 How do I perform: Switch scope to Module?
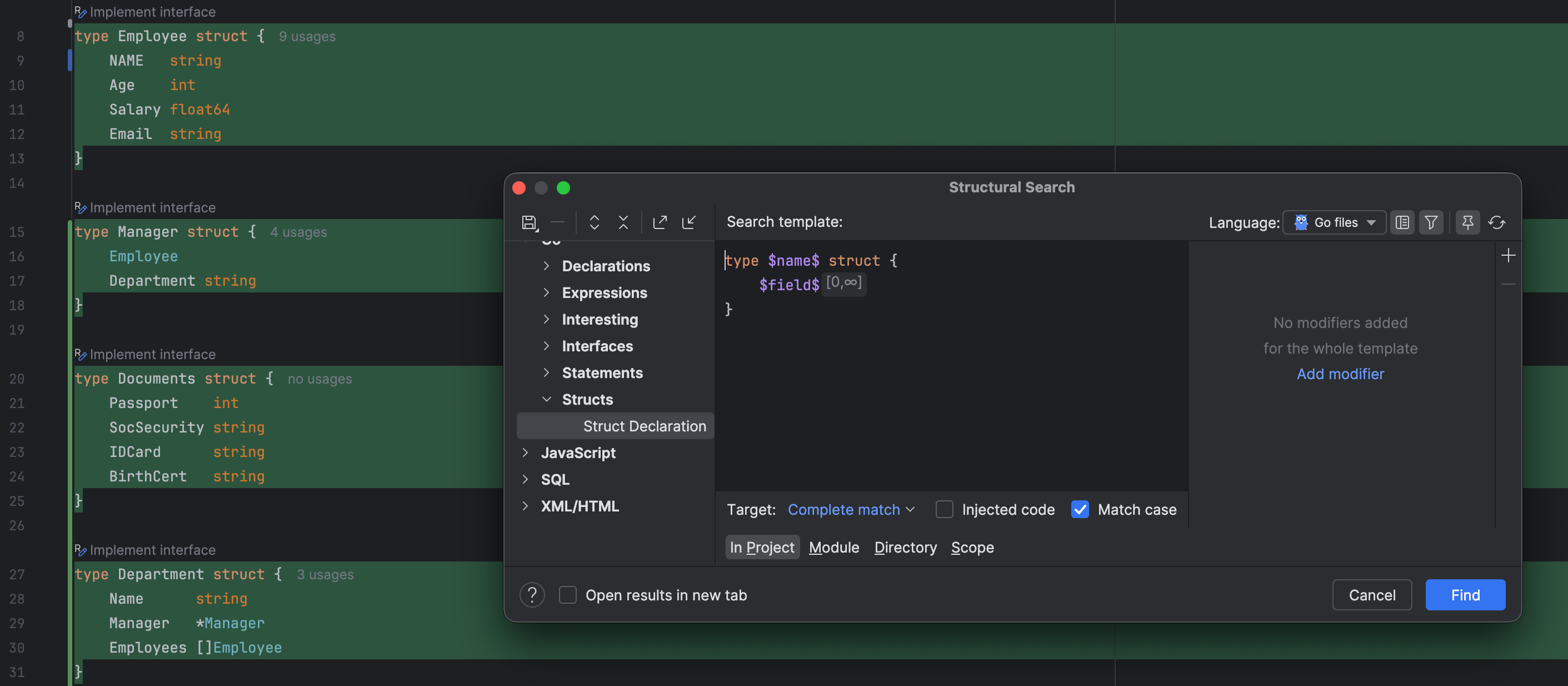(x=834, y=547)
